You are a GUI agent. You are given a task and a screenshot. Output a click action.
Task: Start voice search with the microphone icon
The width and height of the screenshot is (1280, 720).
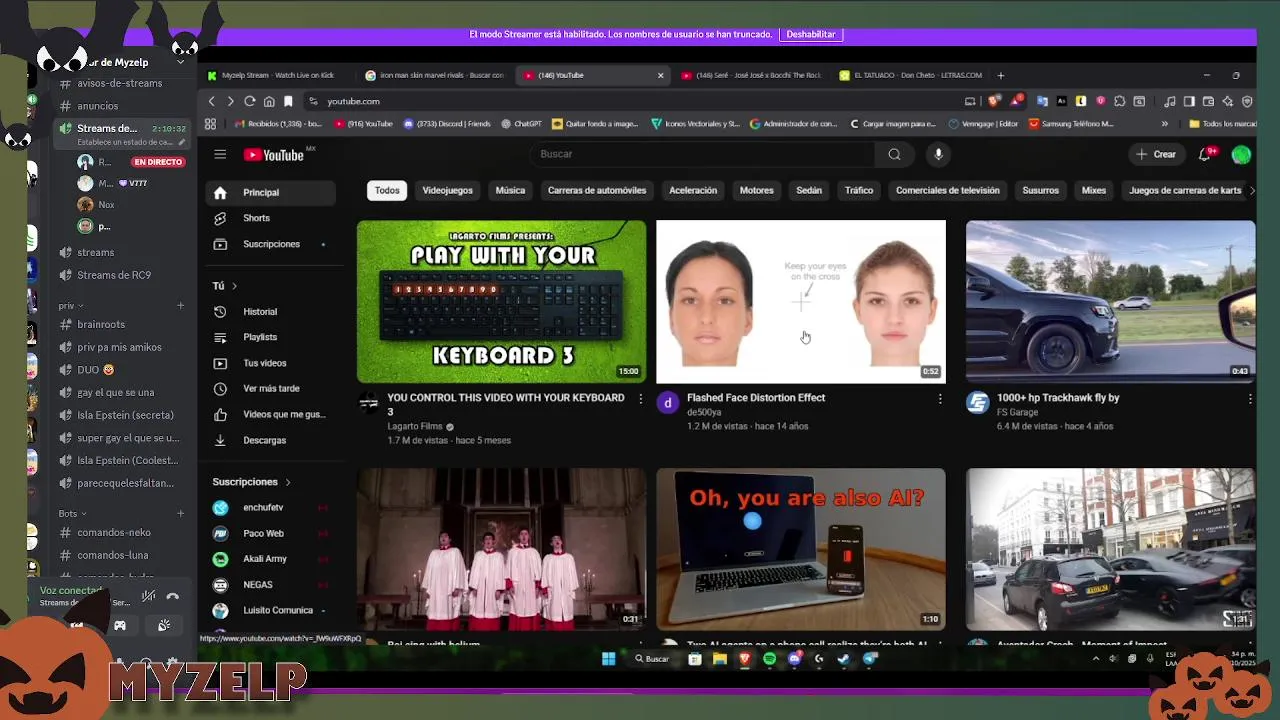pos(938,154)
